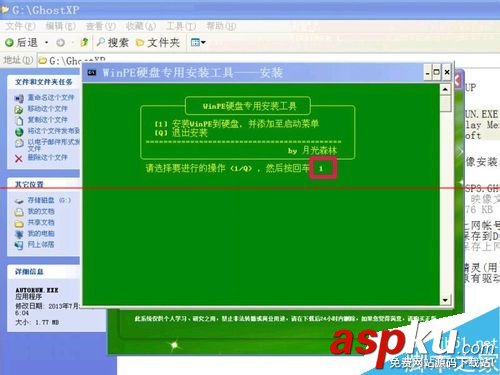This screenshot has height=375, width=500.
Task: Click the globe publish-to-Web icon
Action: point(19,131)
